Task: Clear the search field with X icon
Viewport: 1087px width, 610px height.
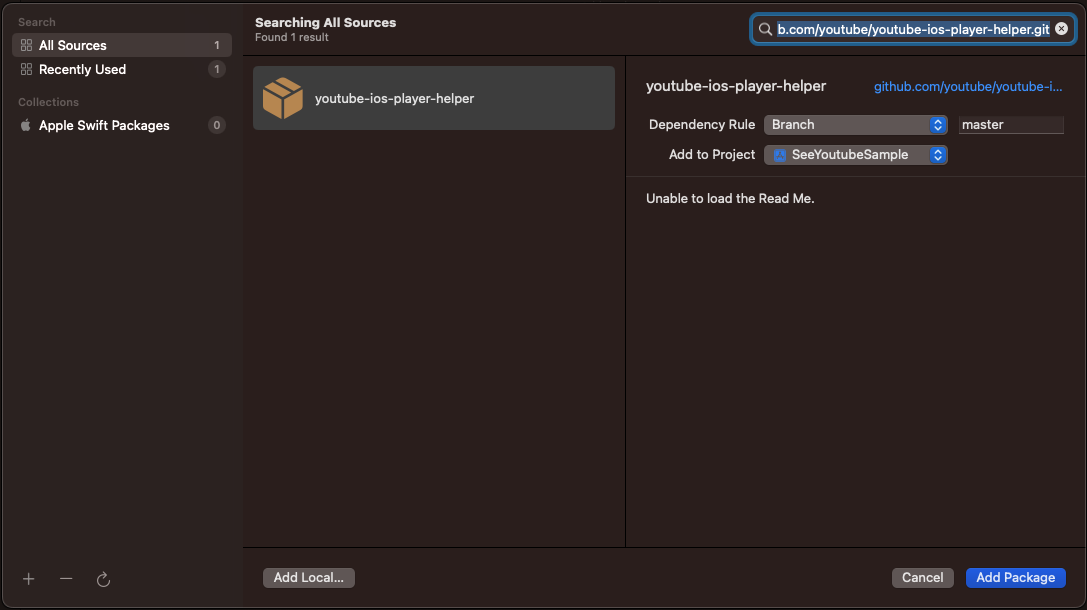Action: [x=1061, y=28]
